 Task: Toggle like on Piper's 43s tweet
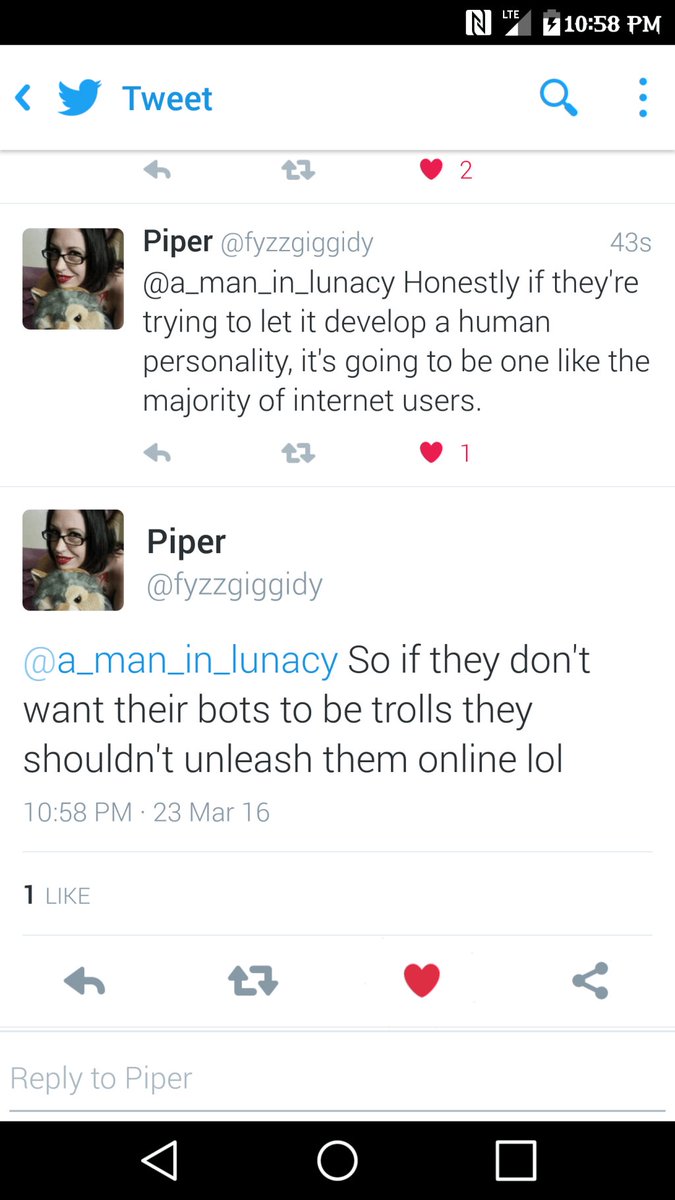coord(431,453)
